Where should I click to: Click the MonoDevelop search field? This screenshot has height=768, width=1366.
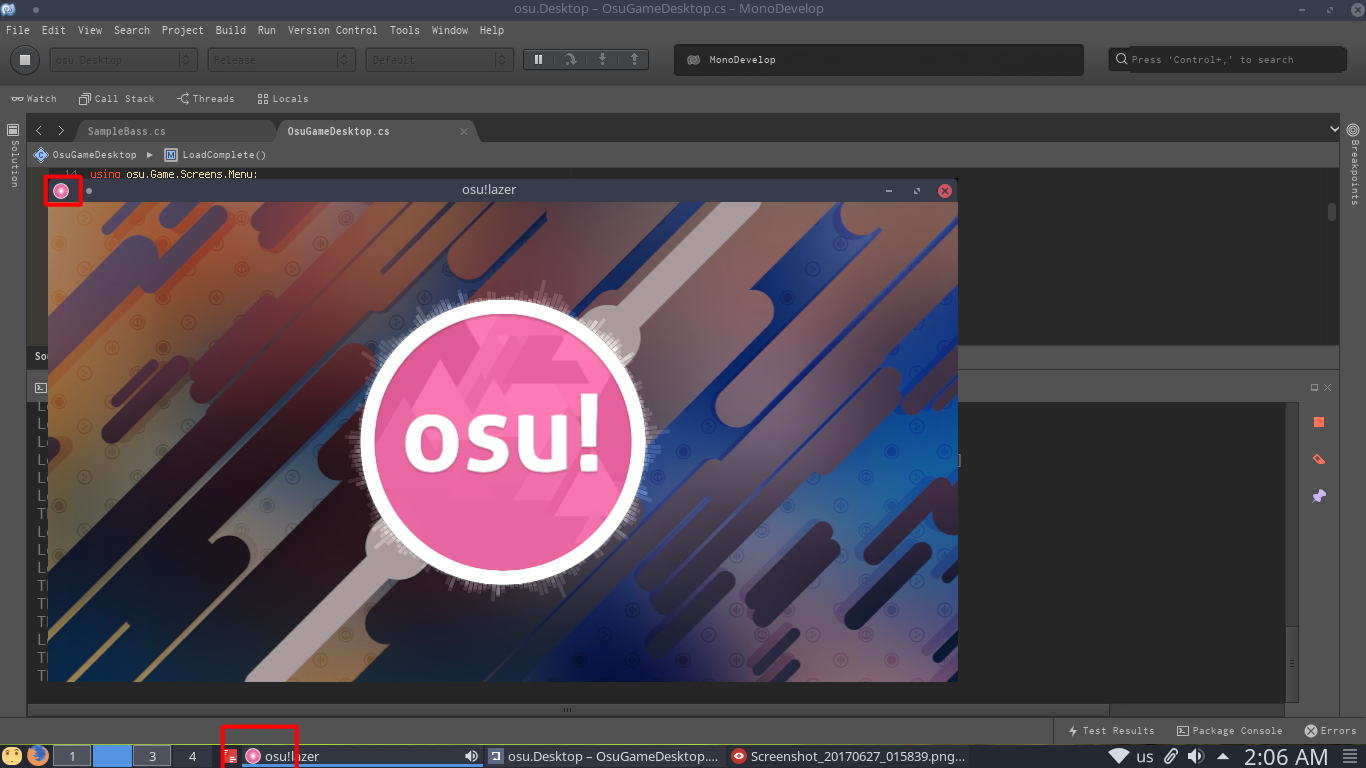click(1225, 59)
